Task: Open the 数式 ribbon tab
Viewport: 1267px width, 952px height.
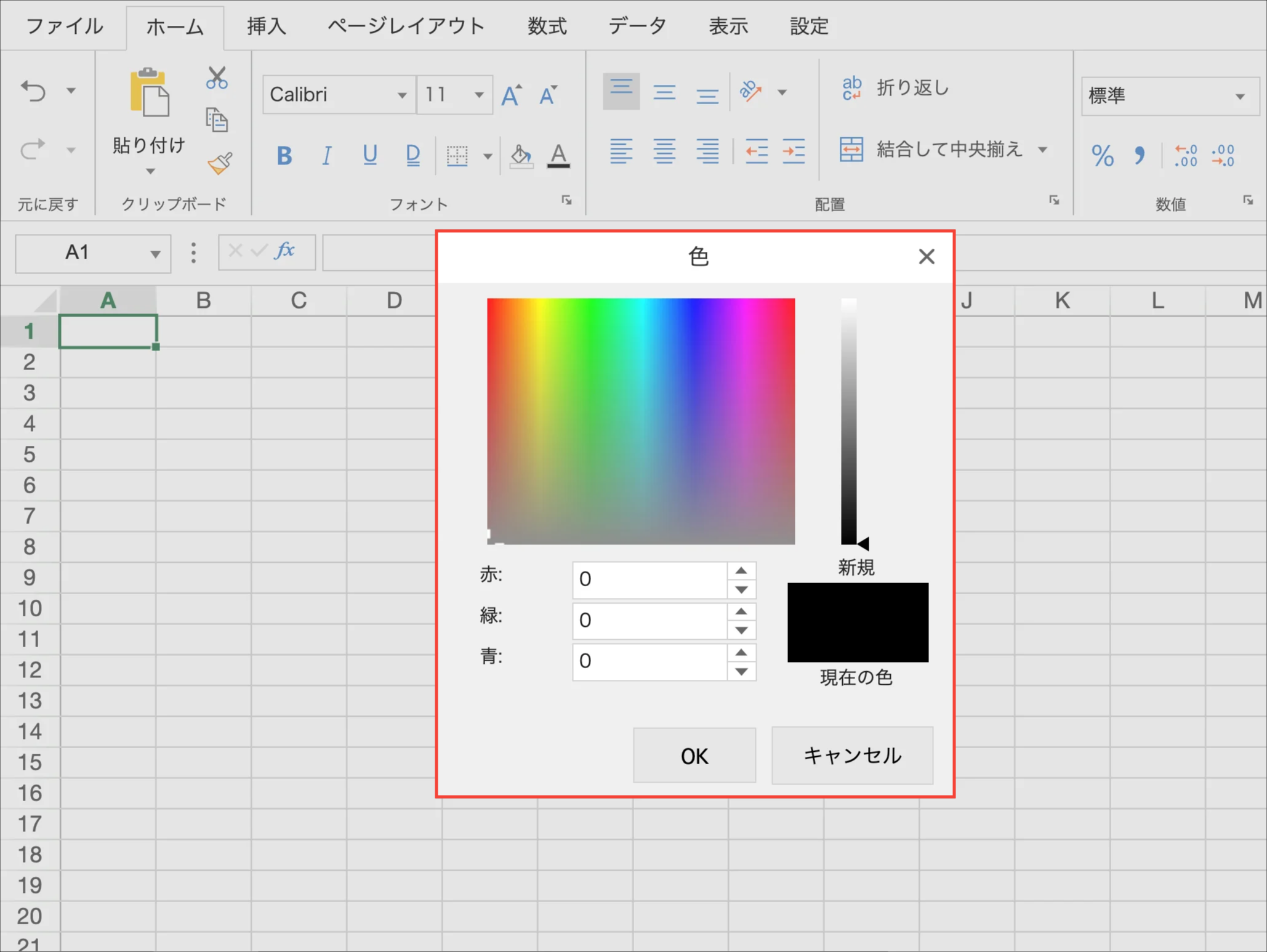Action: point(547,26)
